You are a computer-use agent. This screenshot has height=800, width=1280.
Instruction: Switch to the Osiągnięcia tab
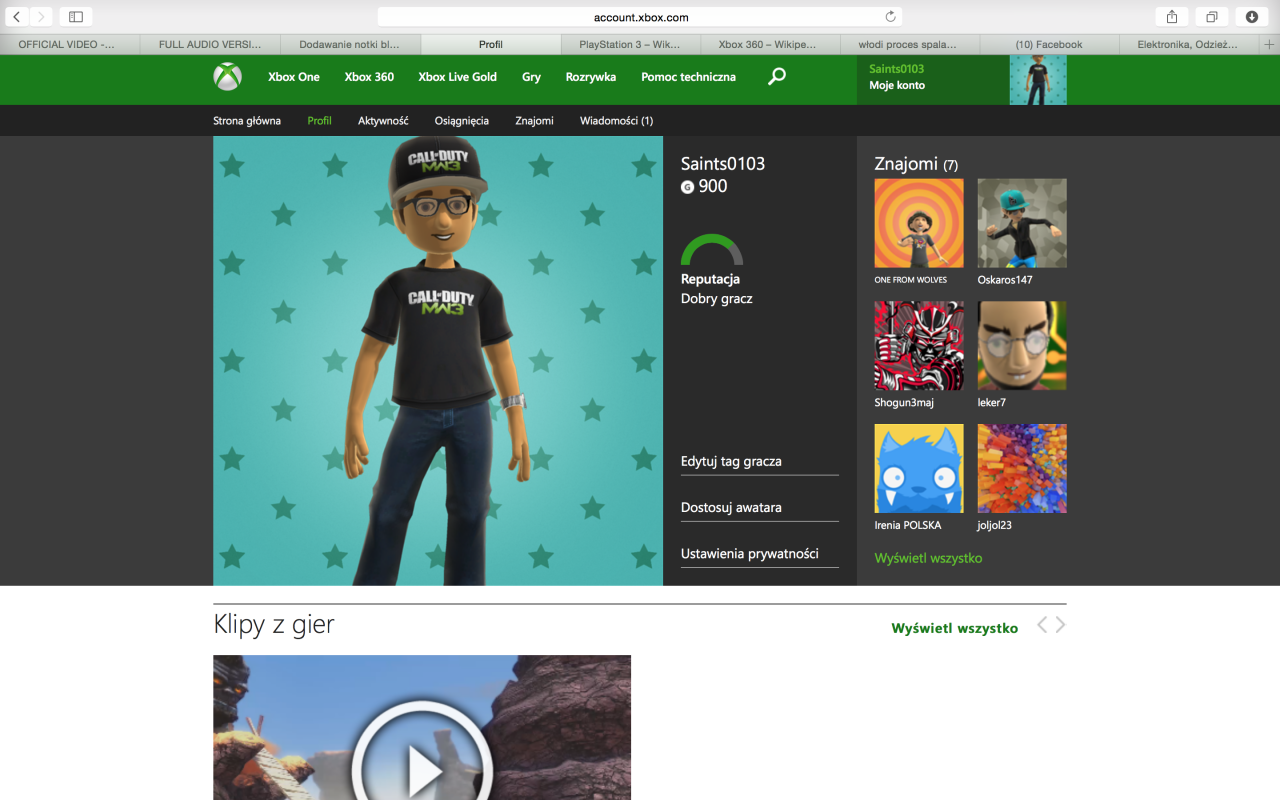tap(461, 120)
